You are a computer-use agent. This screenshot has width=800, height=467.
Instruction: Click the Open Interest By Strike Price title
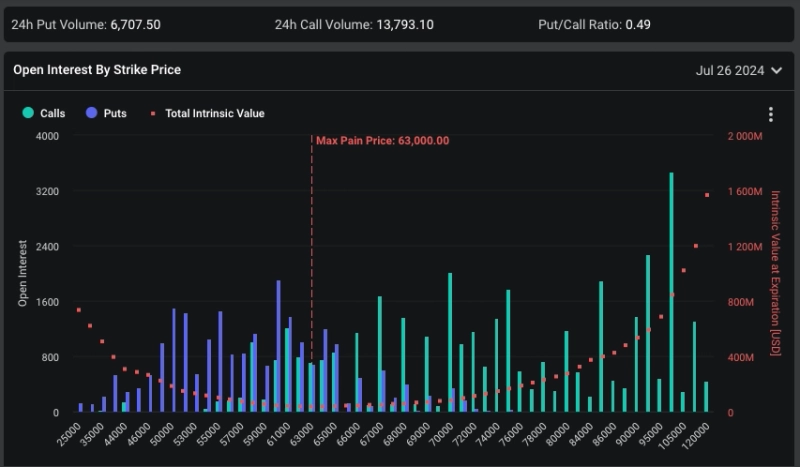pyautogui.click(x=97, y=70)
